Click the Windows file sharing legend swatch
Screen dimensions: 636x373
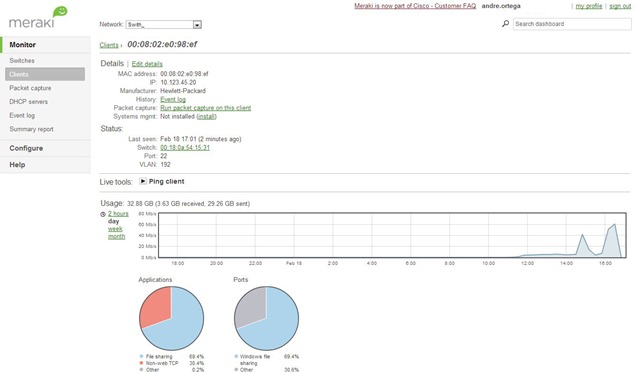(236, 357)
